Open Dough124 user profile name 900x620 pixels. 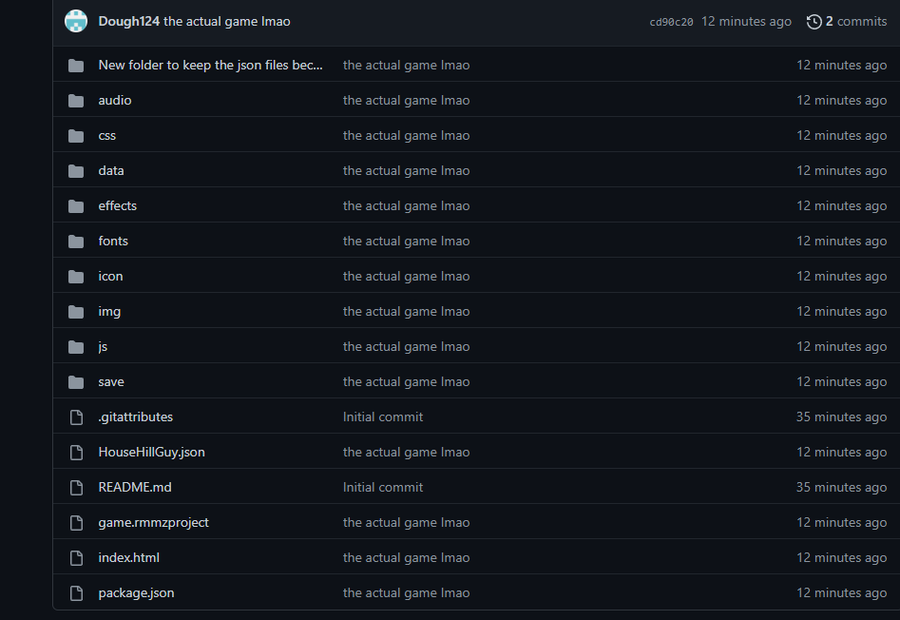[129, 21]
